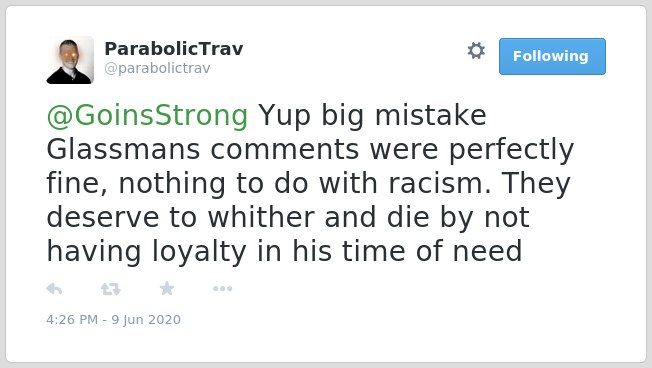Star this tweet to mark it favorite

167,288
